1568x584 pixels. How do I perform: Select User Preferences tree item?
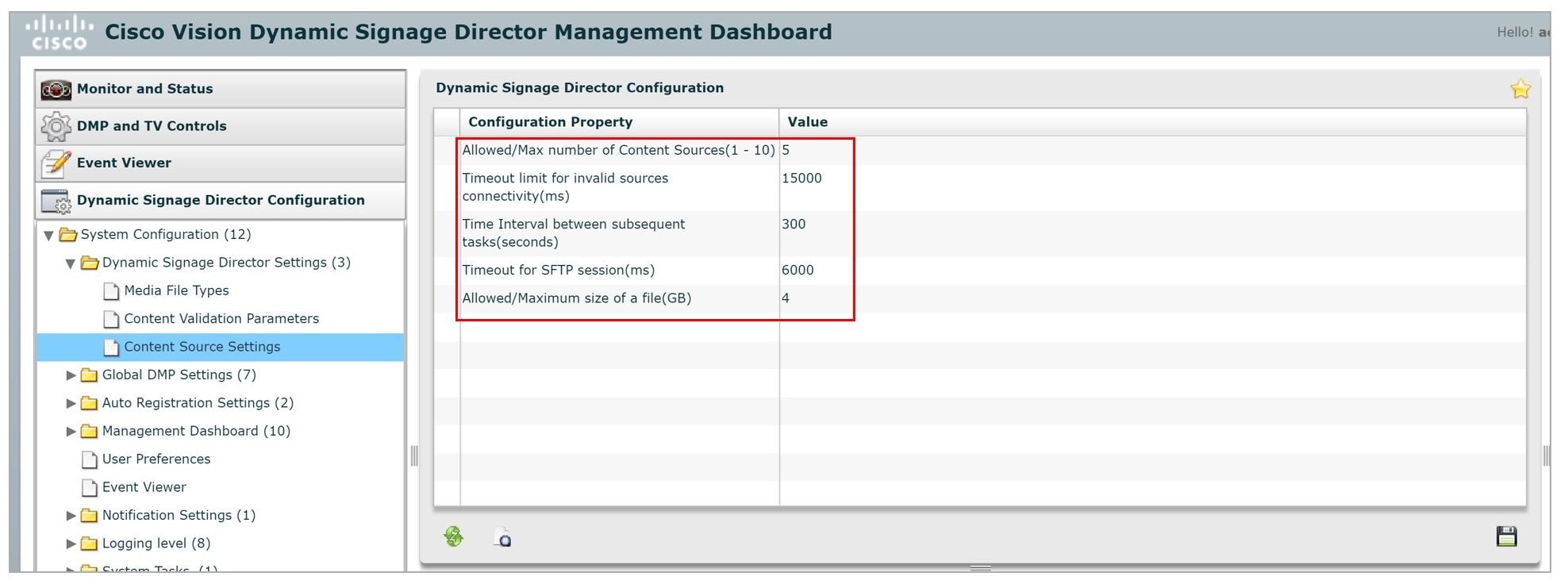[x=156, y=459]
